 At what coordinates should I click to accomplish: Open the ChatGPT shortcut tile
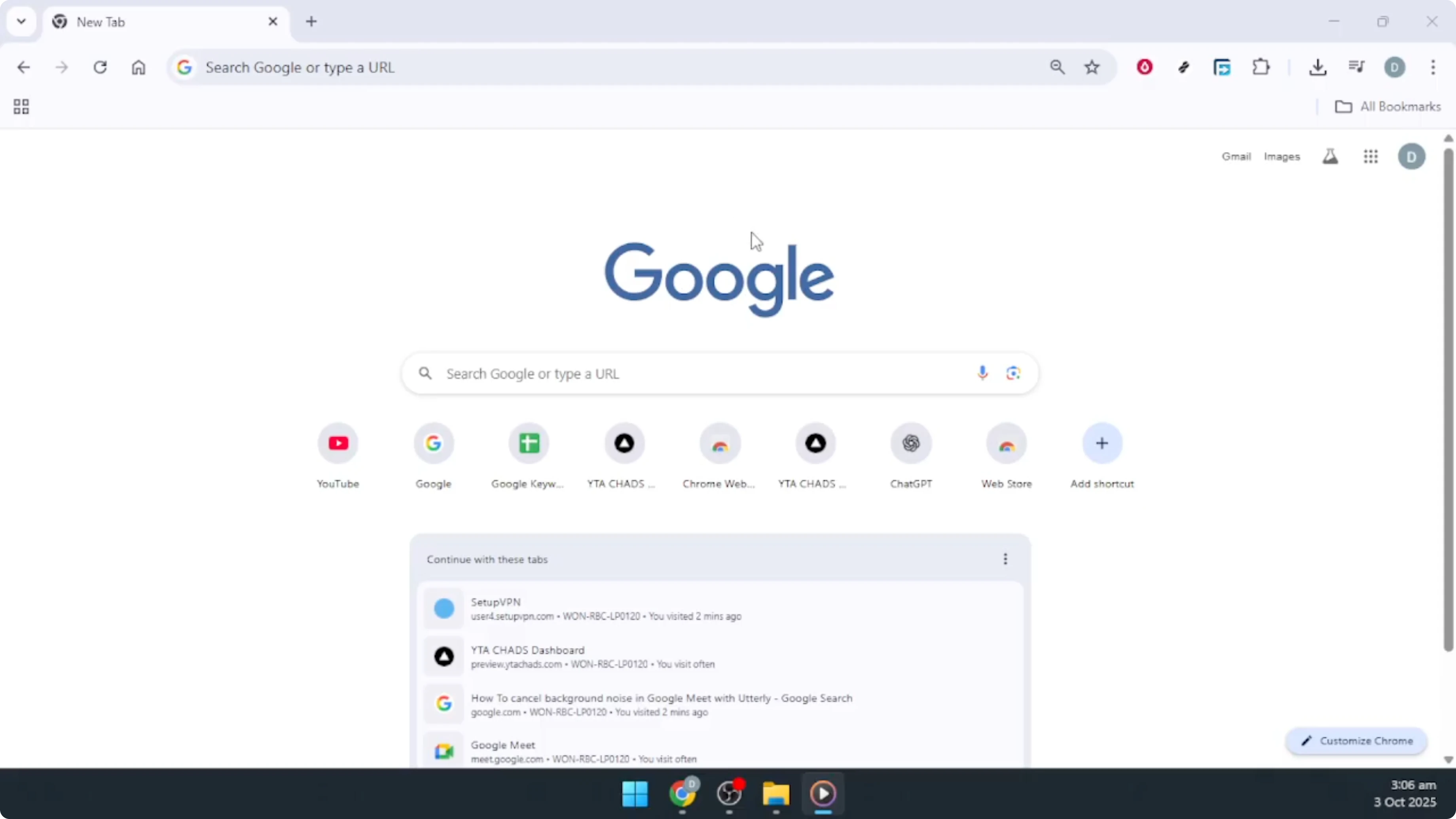pos(910,444)
